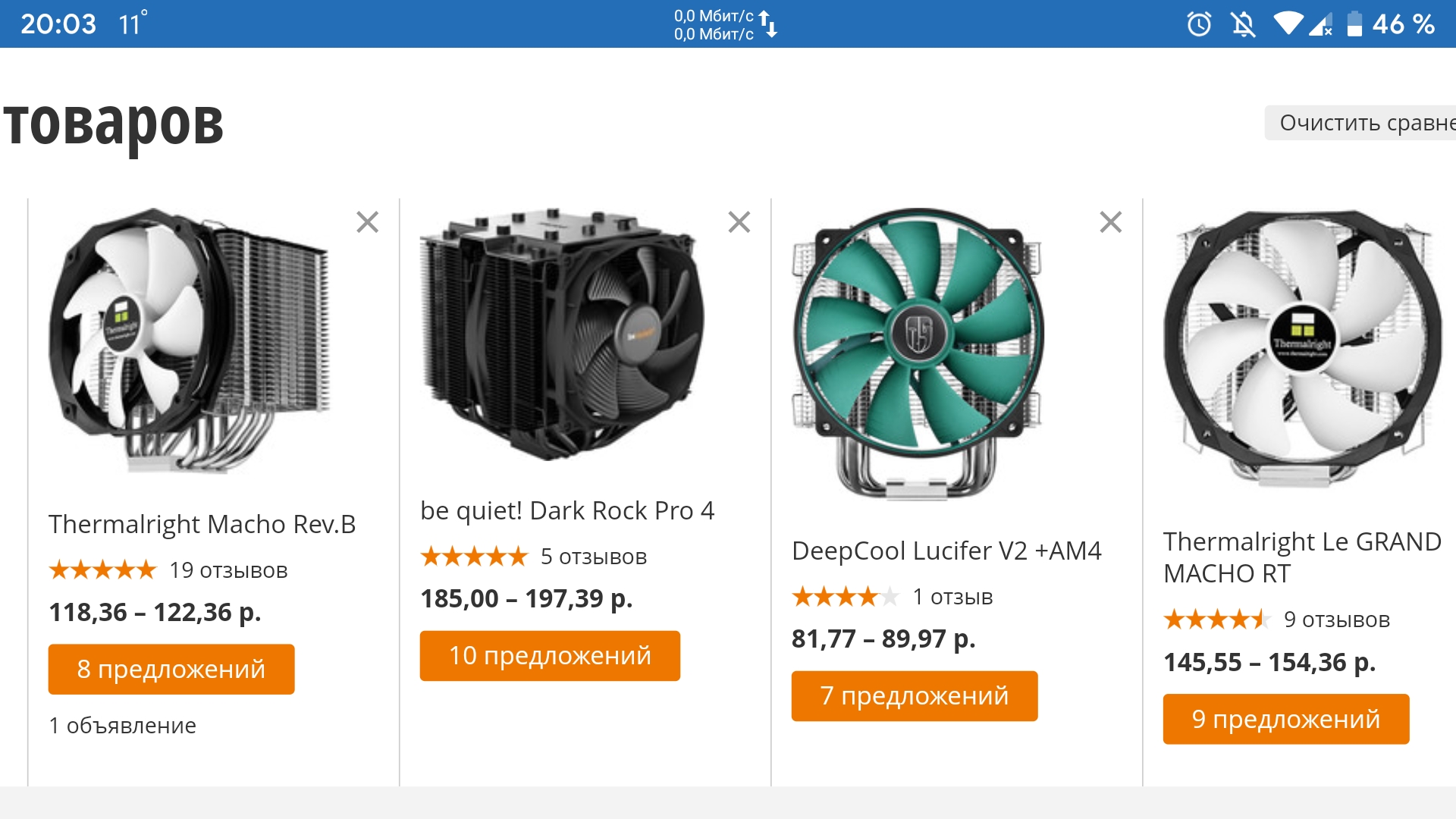Remove DeepCool Lucifer V2 from comparison
The width and height of the screenshot is (1456, 819).
coord(1110,222)
